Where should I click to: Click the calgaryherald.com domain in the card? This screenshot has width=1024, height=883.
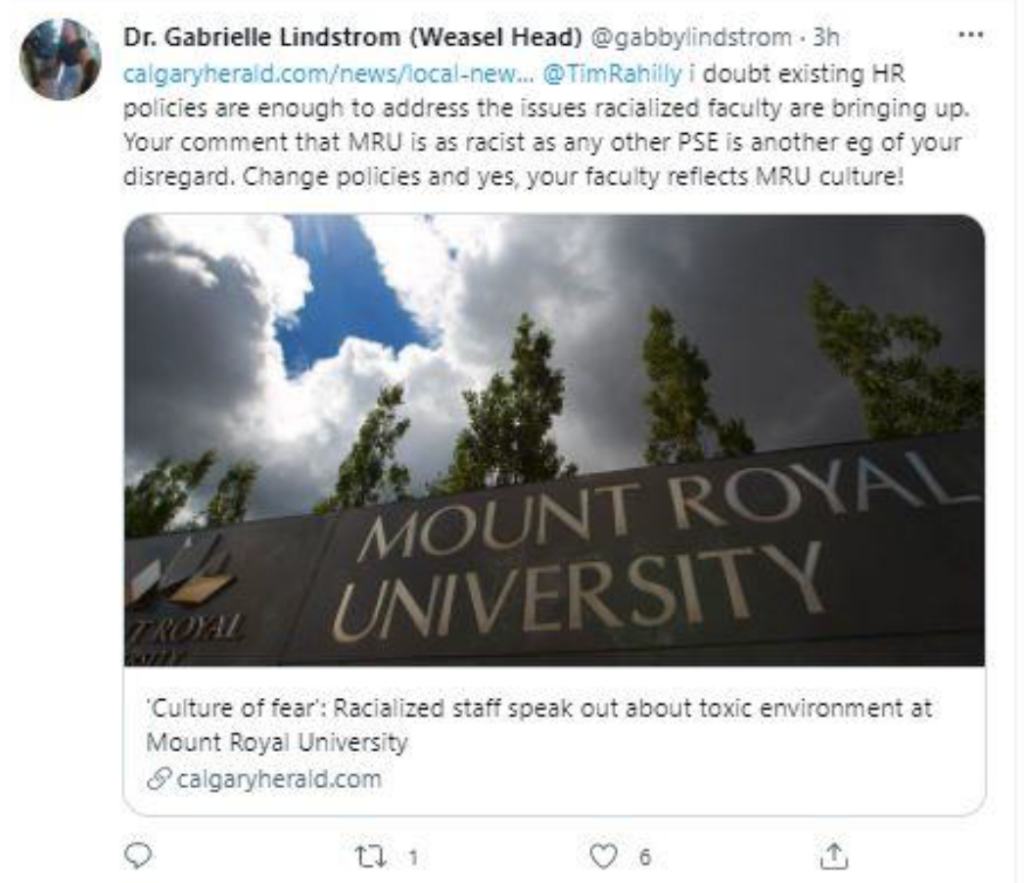click(x=278, y=779)
